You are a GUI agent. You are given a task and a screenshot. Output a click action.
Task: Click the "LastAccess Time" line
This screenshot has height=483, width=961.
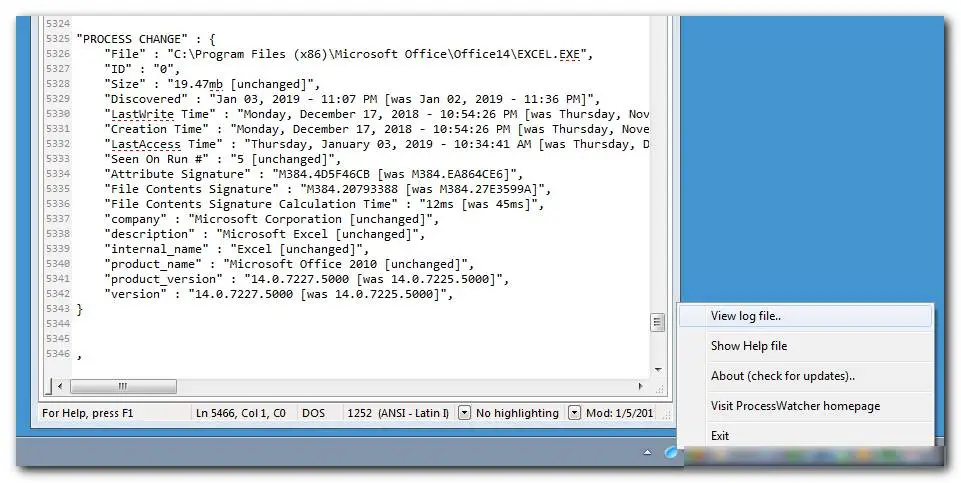pos(376,144)
